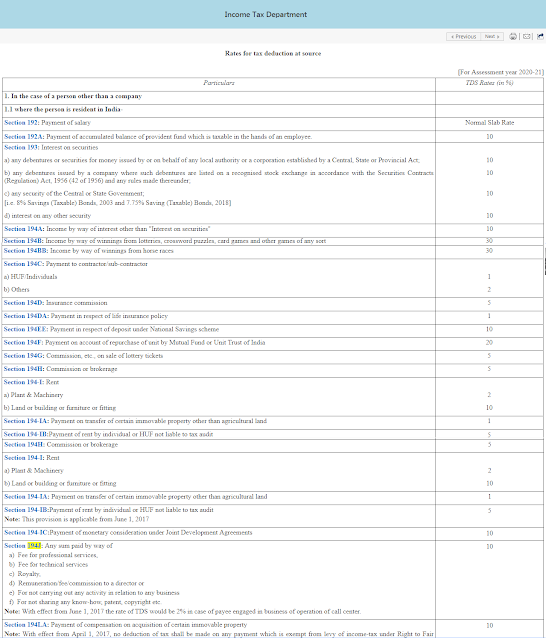The image size is (546, 640).
Task: Click the 'TDS Rates (in %)' column header
Action: 489,83
